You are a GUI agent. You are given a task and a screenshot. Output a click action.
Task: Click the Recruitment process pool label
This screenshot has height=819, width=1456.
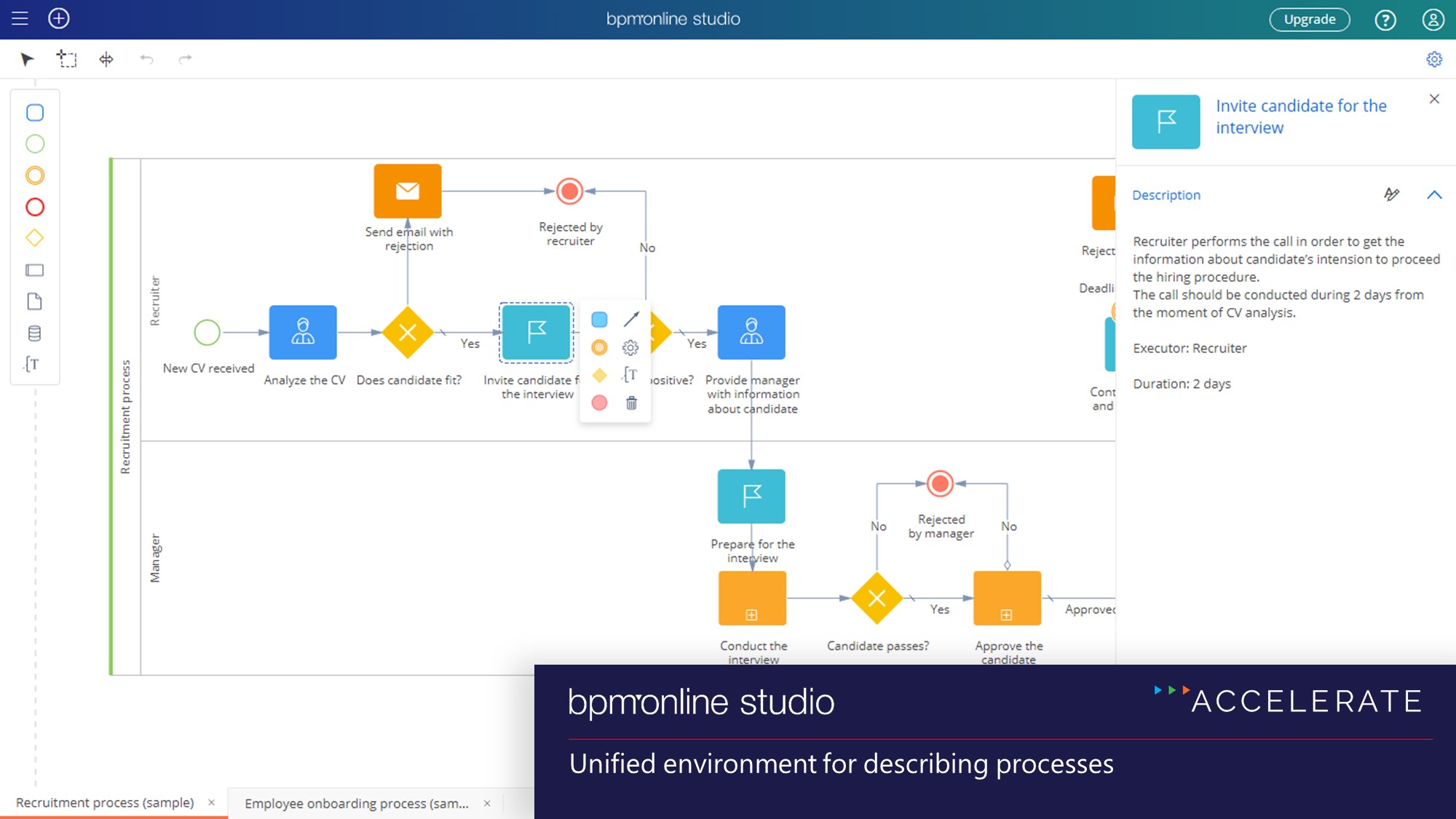pyautogui.click(x=125, y=417)
